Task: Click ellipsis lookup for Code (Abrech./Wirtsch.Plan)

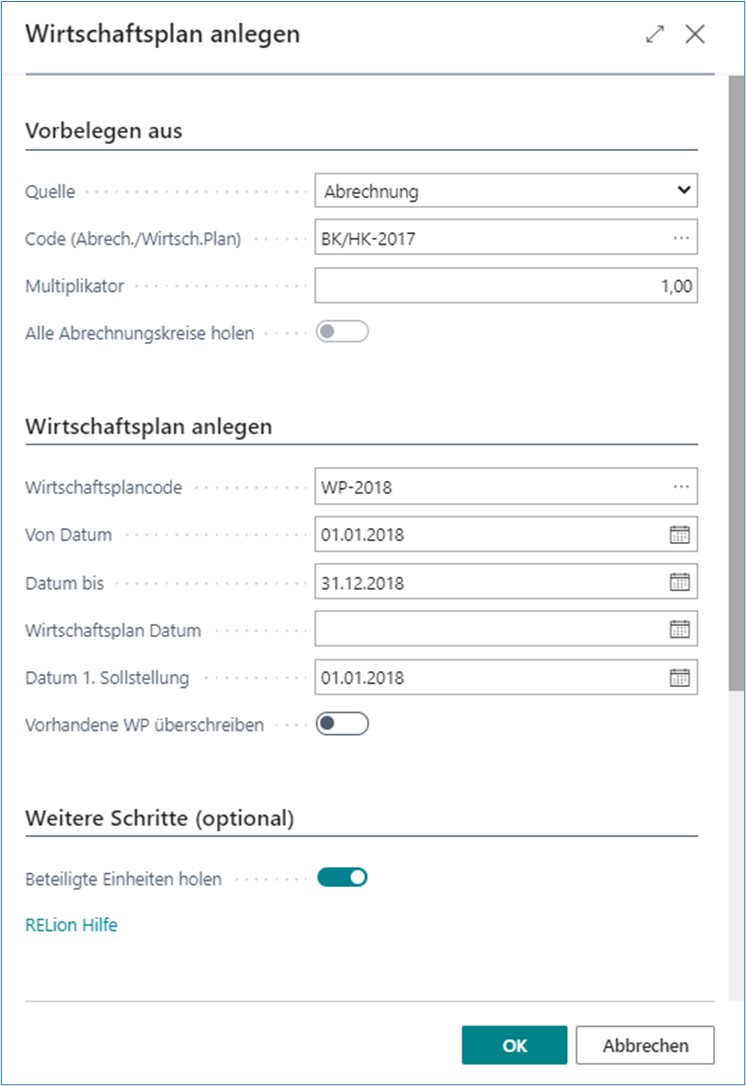Action: click(x=681, y=238)
